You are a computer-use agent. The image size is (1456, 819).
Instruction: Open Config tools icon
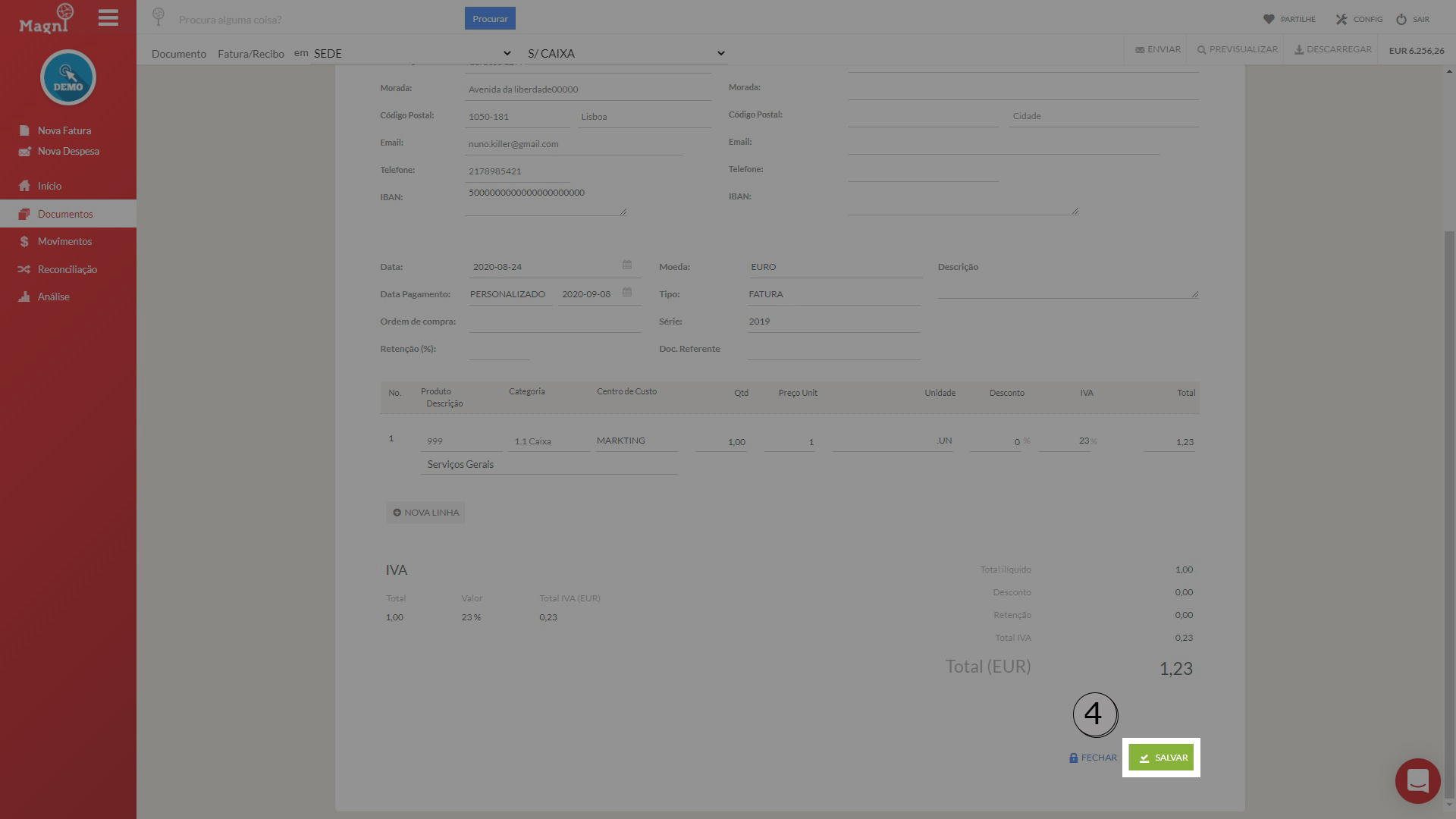pyautogui.click(x=1341, y=19)
